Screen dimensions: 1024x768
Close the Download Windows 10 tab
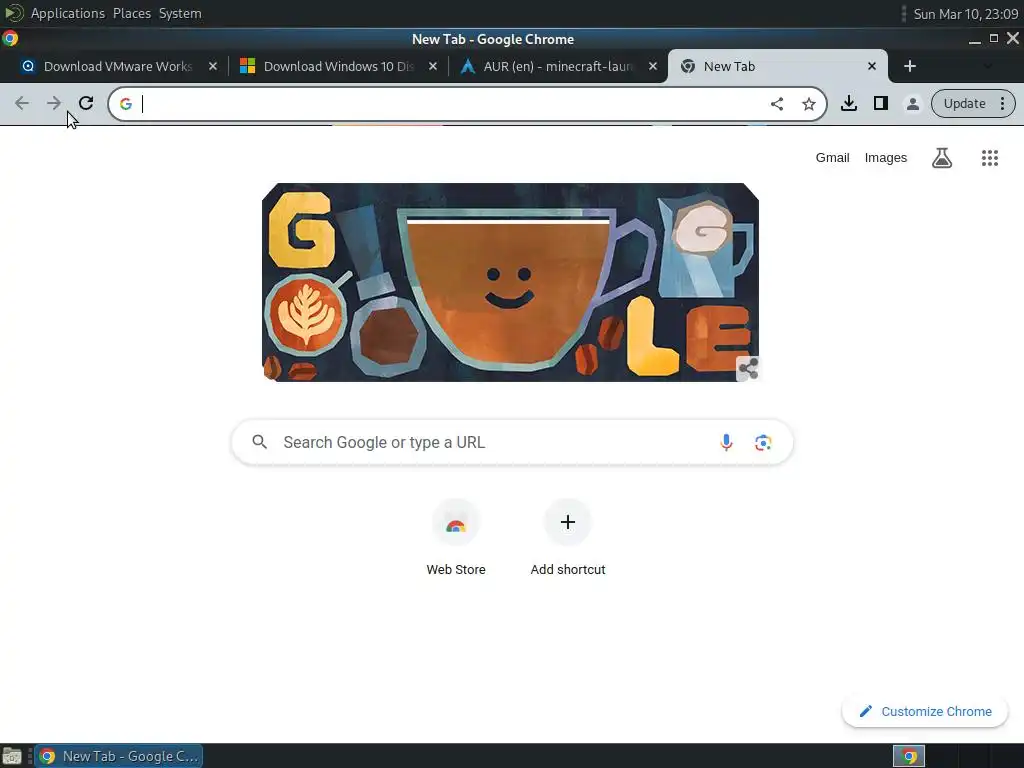432,66
